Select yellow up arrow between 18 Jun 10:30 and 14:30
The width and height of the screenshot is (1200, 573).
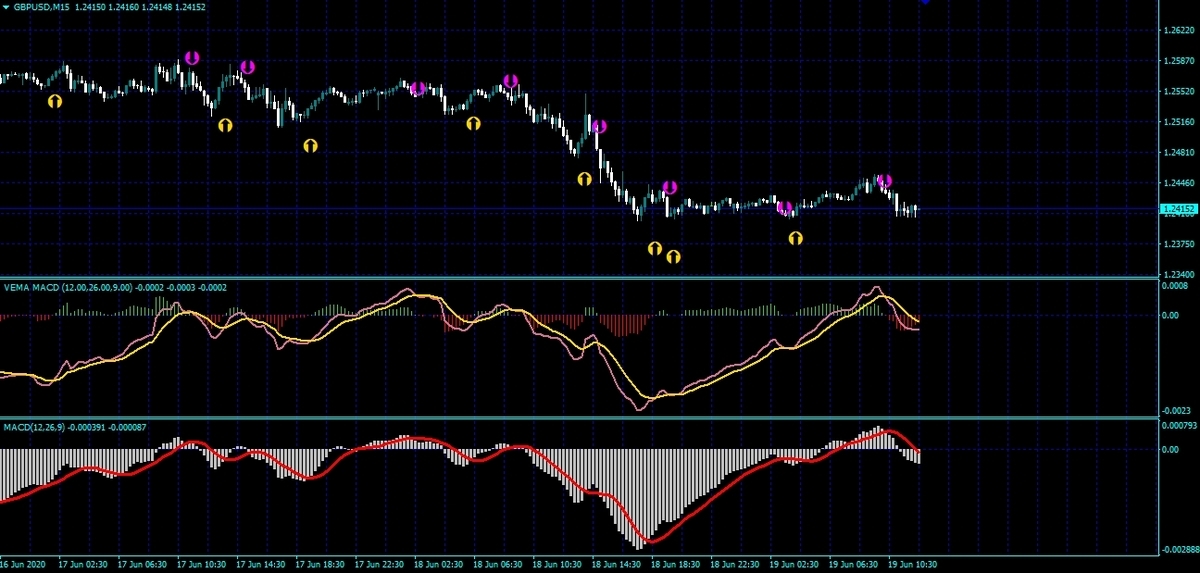585,179
